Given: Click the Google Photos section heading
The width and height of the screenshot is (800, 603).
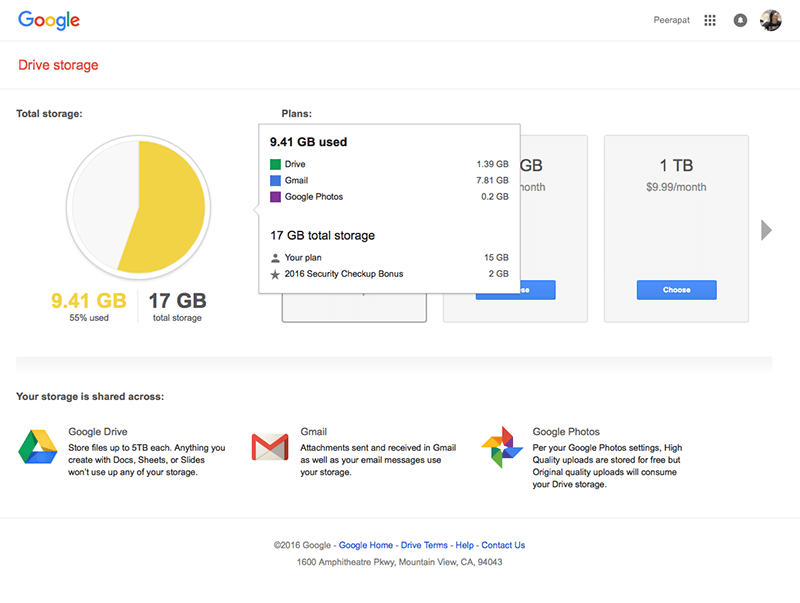Looking at the screenshot, I should tap(566, 432).
